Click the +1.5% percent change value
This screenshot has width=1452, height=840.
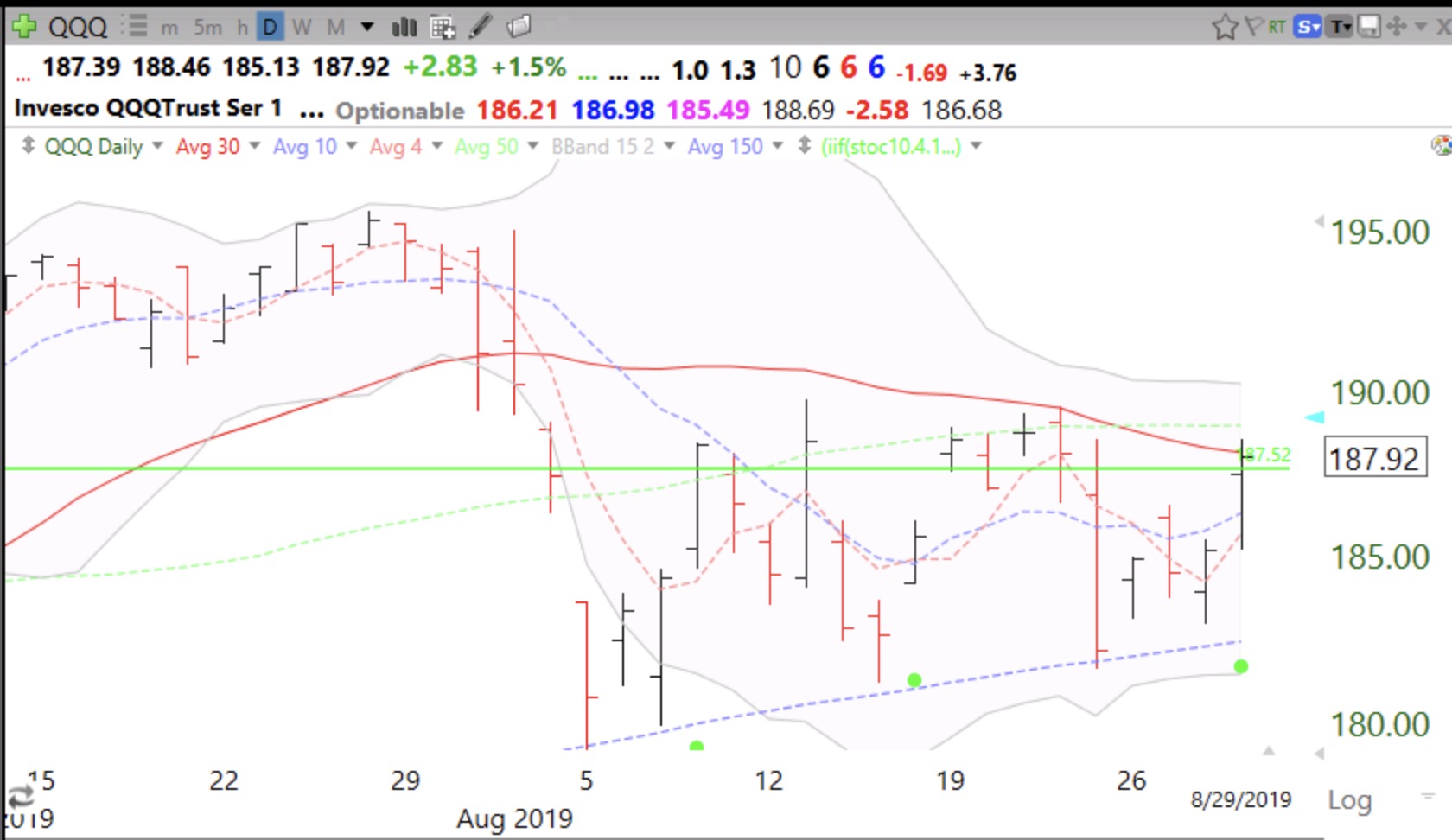529,67
